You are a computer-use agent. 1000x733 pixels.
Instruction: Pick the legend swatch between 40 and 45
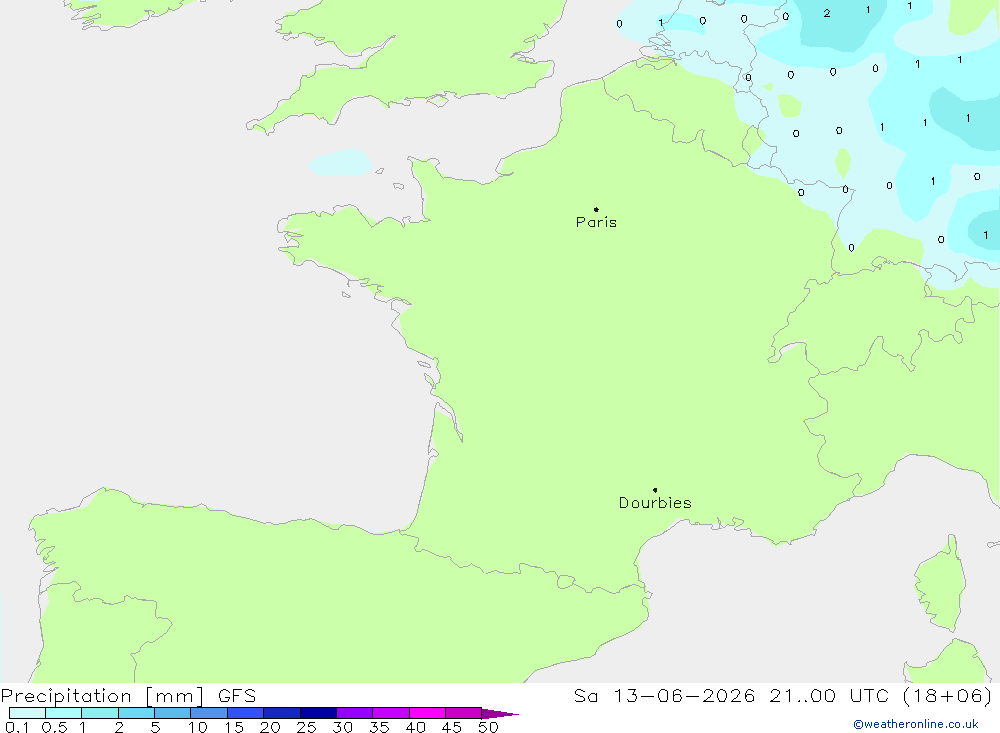(427, 713)
